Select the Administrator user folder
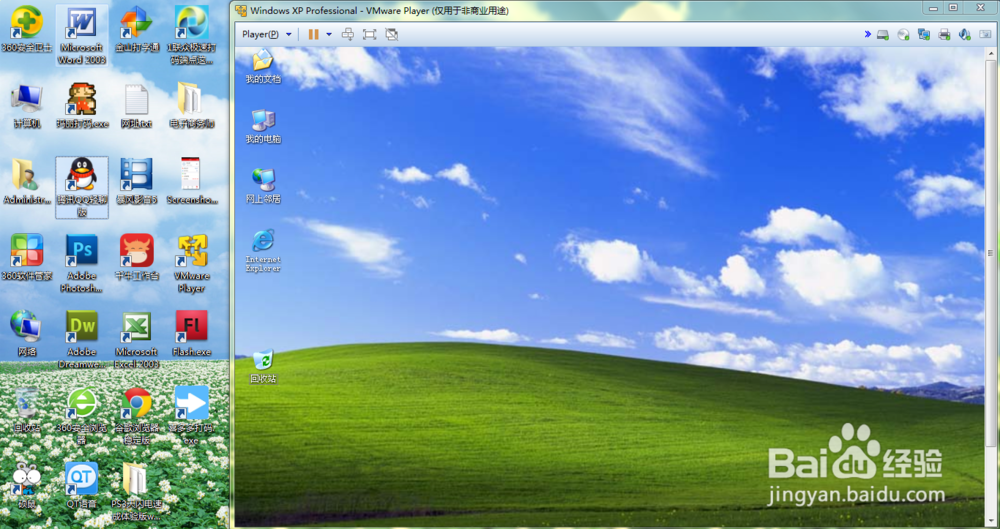This screenshot has height=529, width=1000. coord(27,182)
